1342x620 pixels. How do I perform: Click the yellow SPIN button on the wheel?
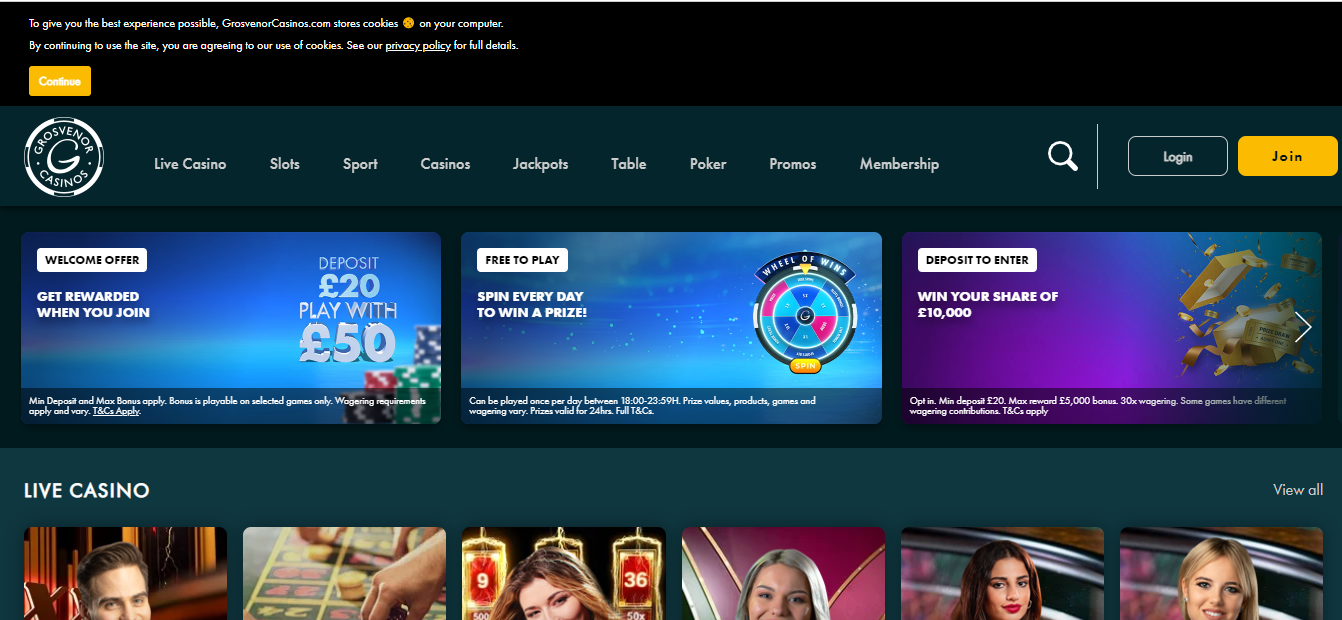(804, 366)
